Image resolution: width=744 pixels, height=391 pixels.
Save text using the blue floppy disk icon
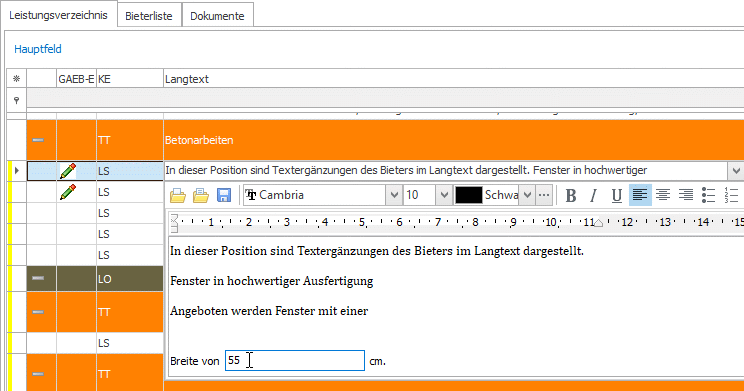pyautogui.click(x=224, y=195)
